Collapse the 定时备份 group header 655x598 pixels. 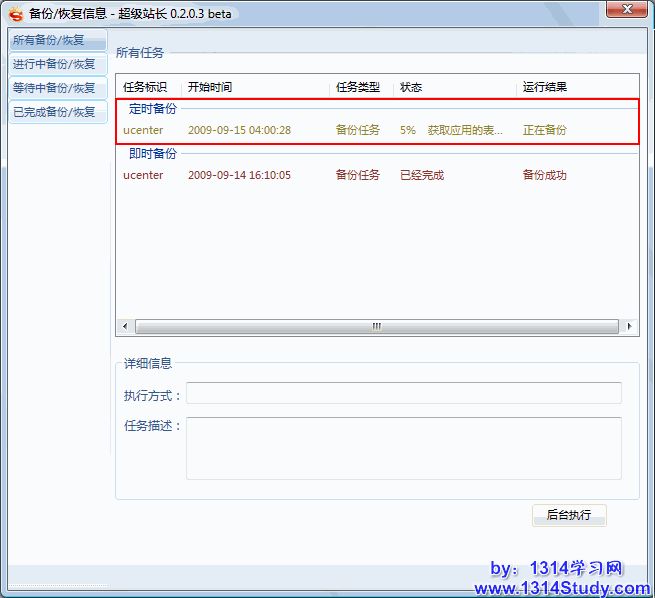click(152, 109)
